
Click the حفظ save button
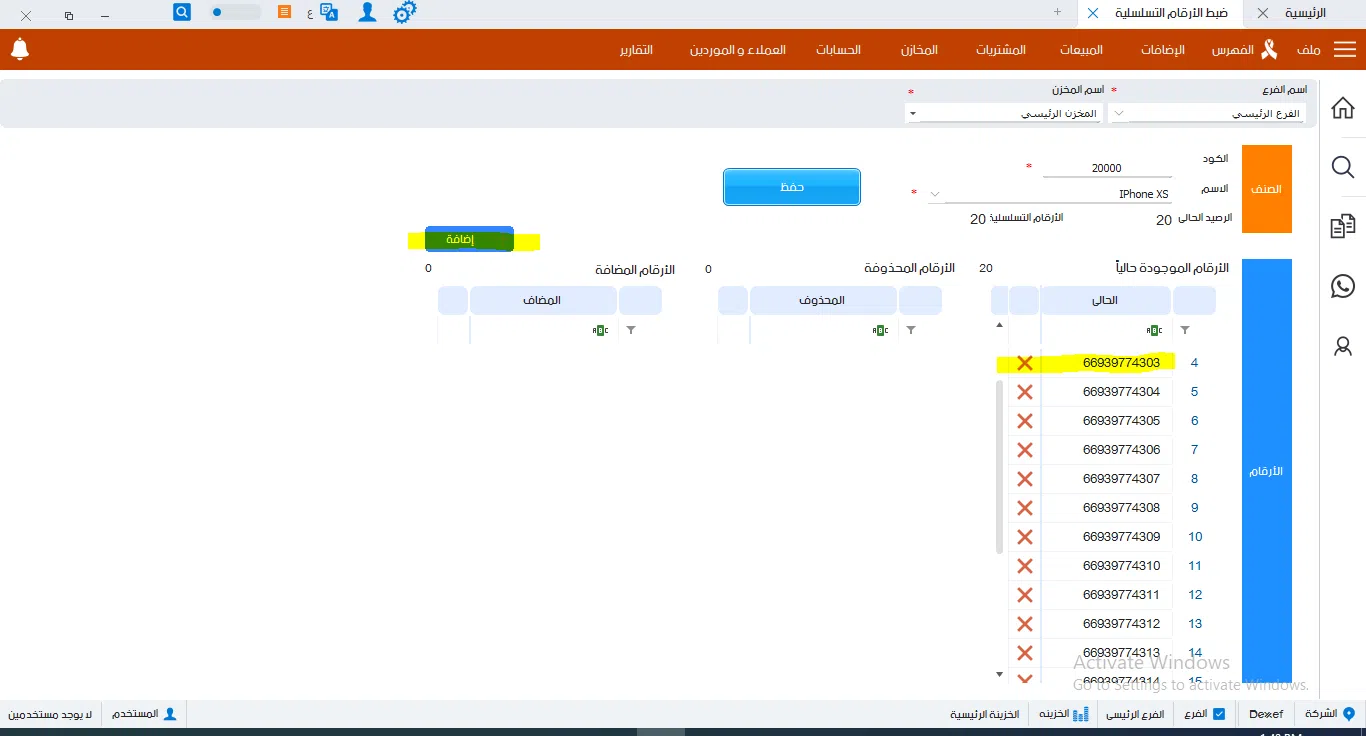click(x=791, y=187)
